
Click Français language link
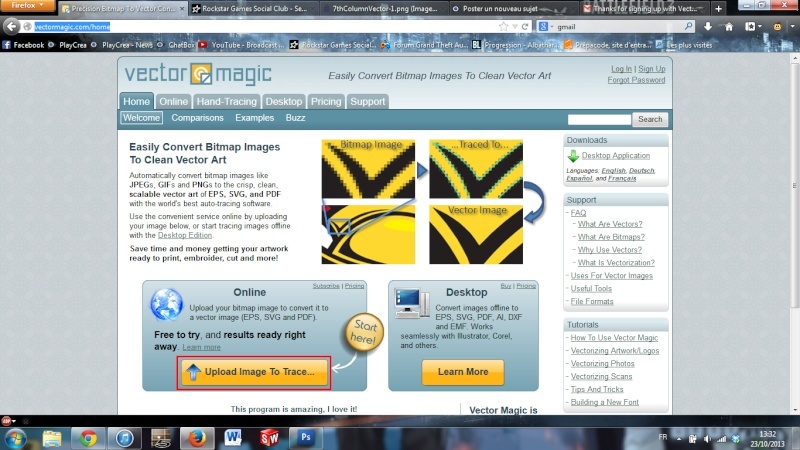(622, 179)
